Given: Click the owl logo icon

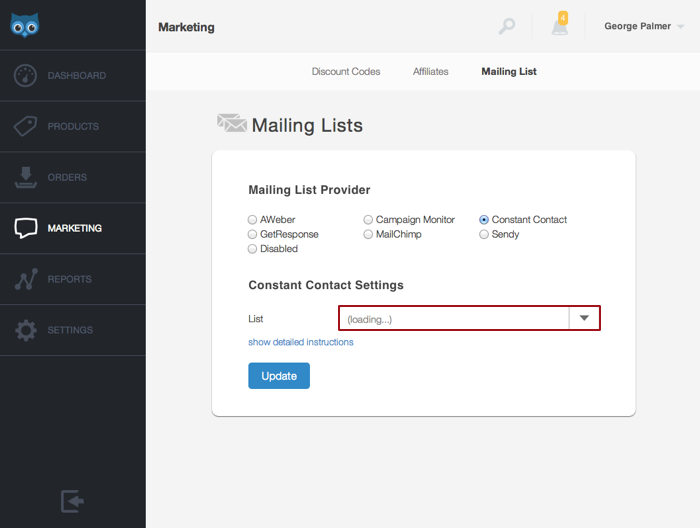Looking at the screenshot, I should click(x=25, y=25).
